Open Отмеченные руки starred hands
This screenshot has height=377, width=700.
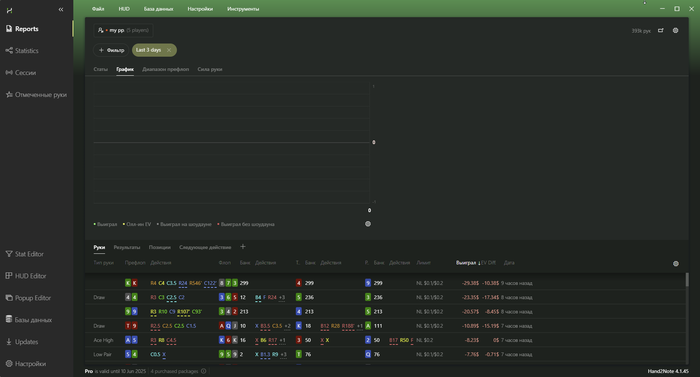(36, 95)
